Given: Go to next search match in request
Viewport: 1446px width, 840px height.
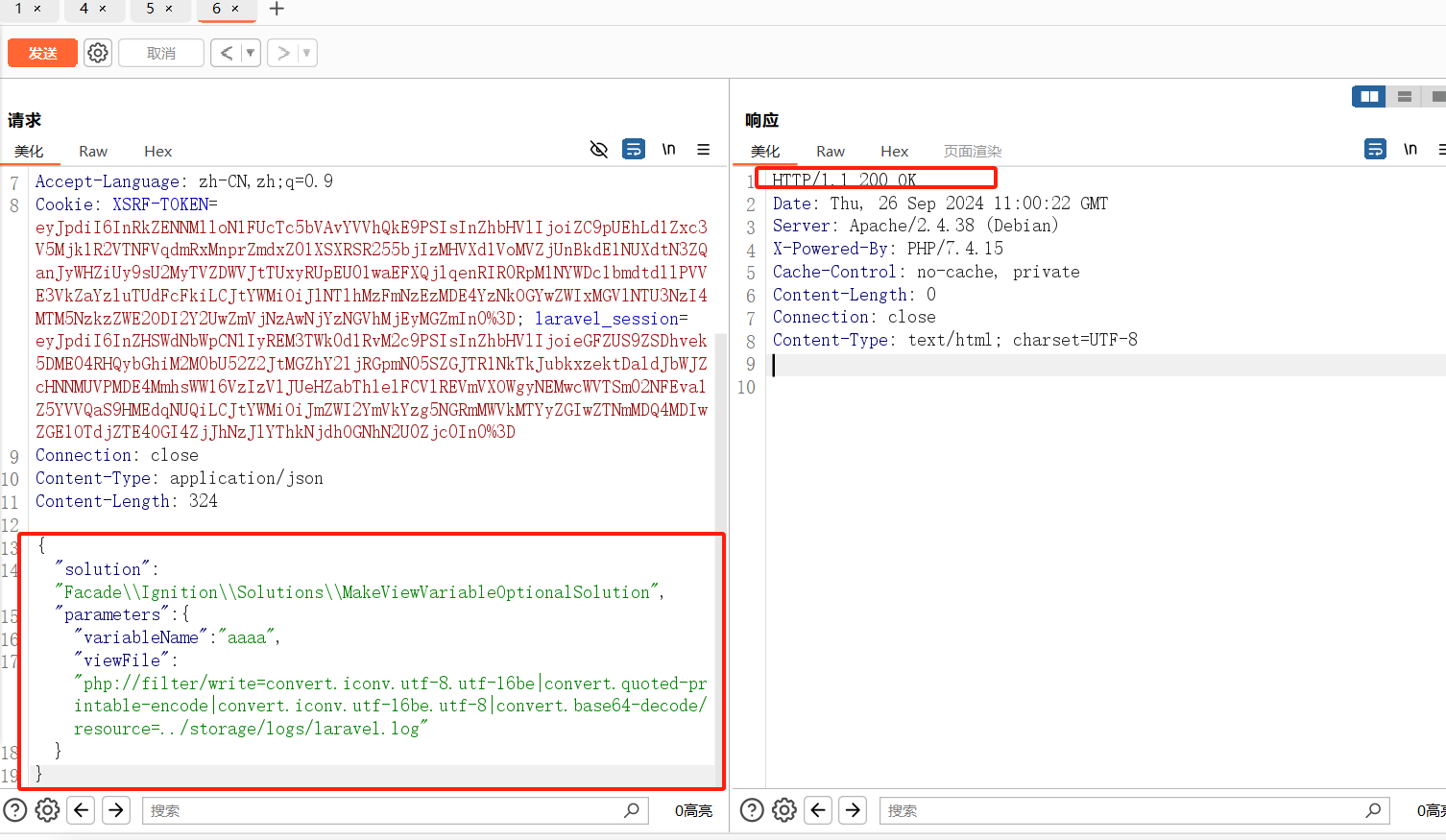Looking at the screenshot, I should pyautogui.click(x=116, y=810).
